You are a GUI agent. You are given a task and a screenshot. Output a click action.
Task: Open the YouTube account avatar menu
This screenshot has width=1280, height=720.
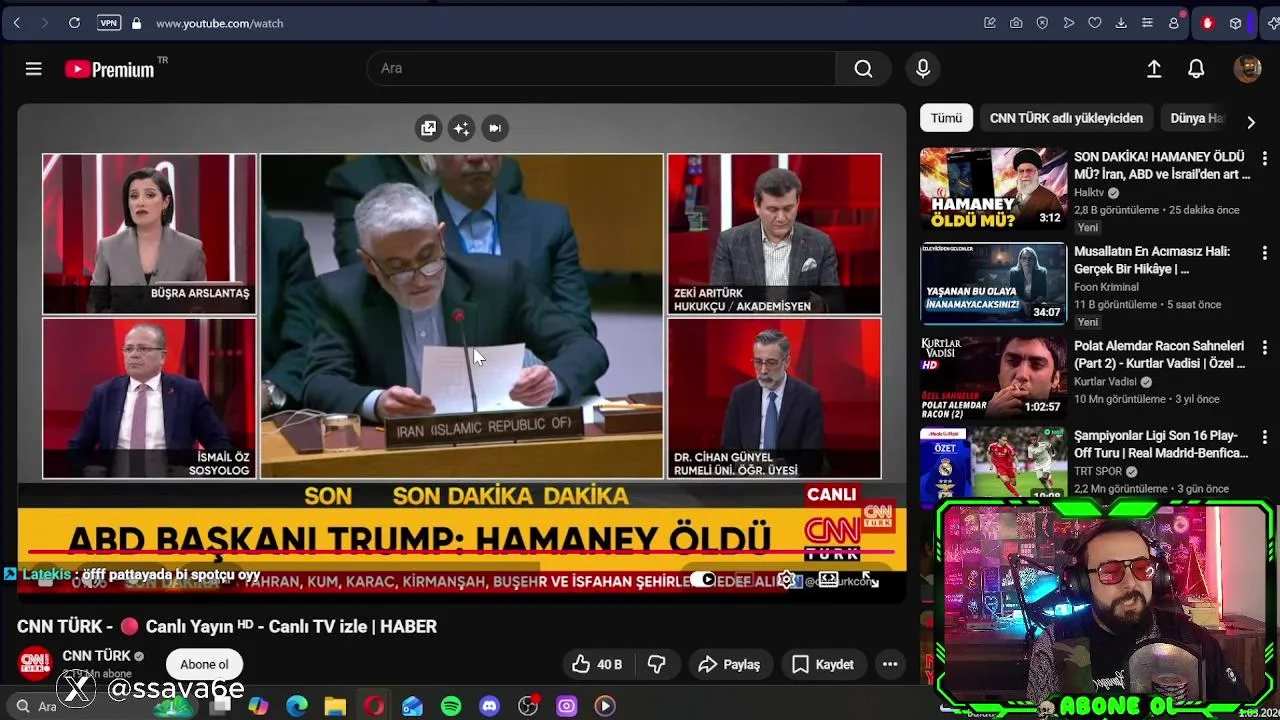pos(1247,68)
